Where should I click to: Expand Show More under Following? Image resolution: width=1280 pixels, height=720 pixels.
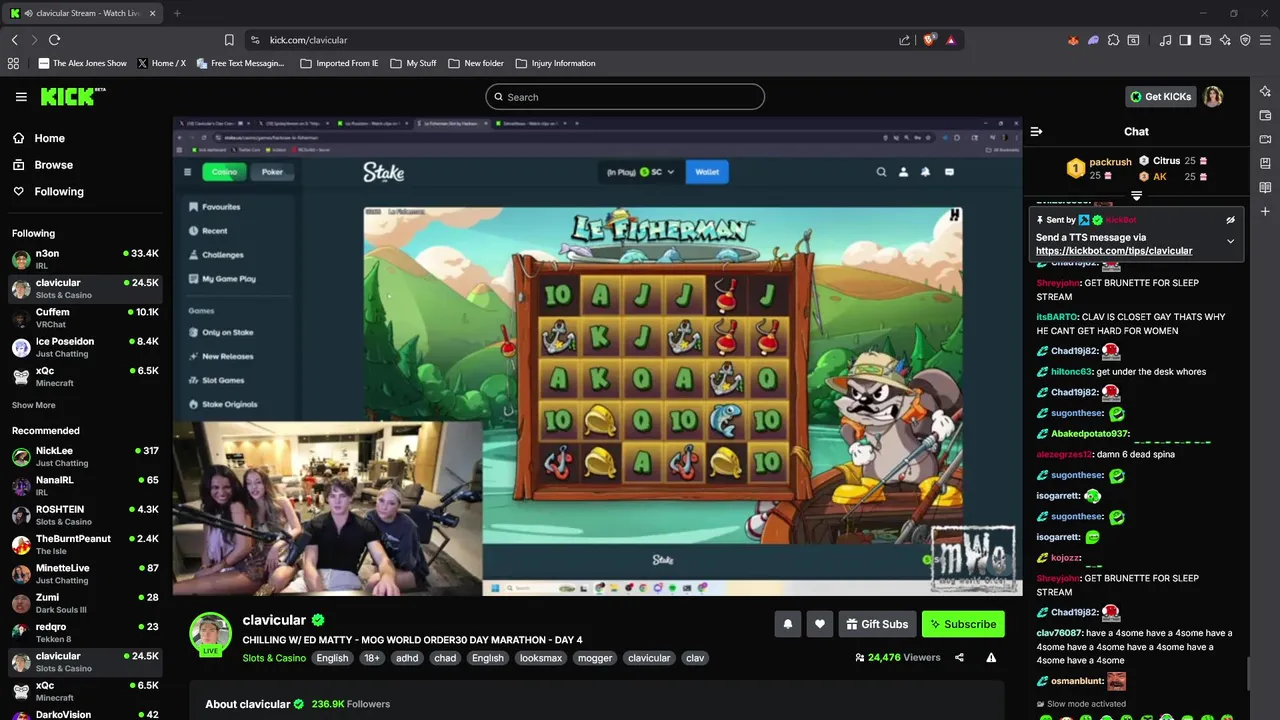(x=34, y=405)
